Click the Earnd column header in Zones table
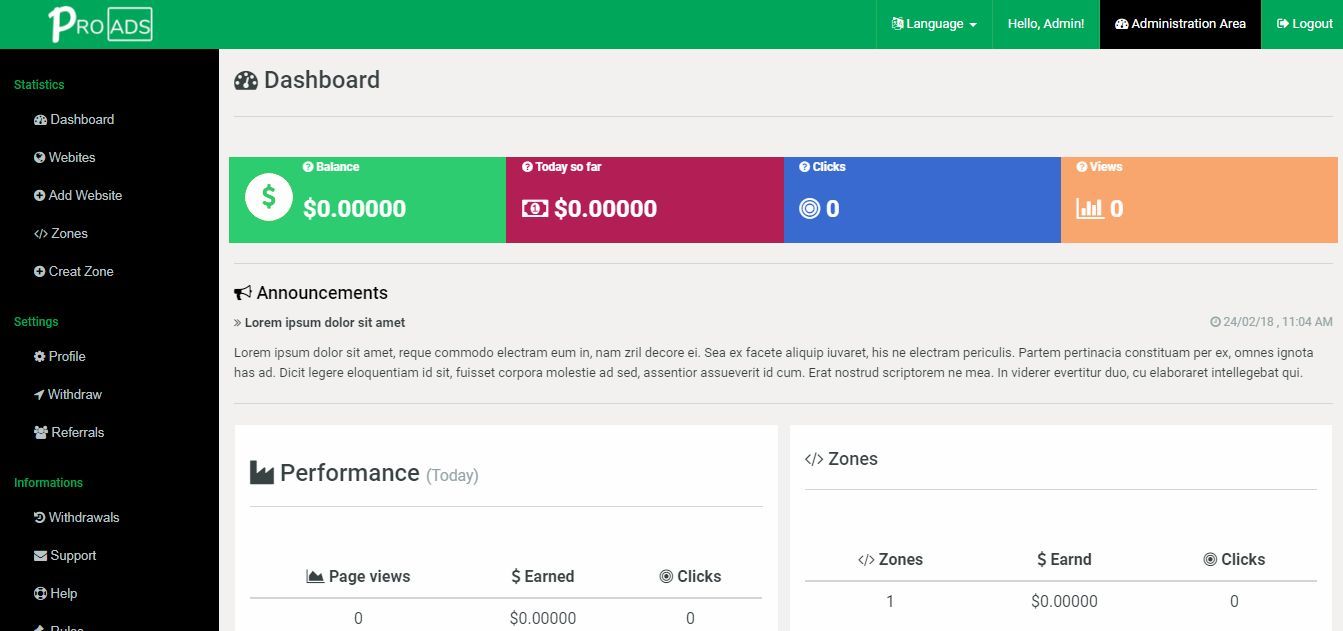The height and width of the screenshot is (631, 1343). click(x=1064, y=559)
